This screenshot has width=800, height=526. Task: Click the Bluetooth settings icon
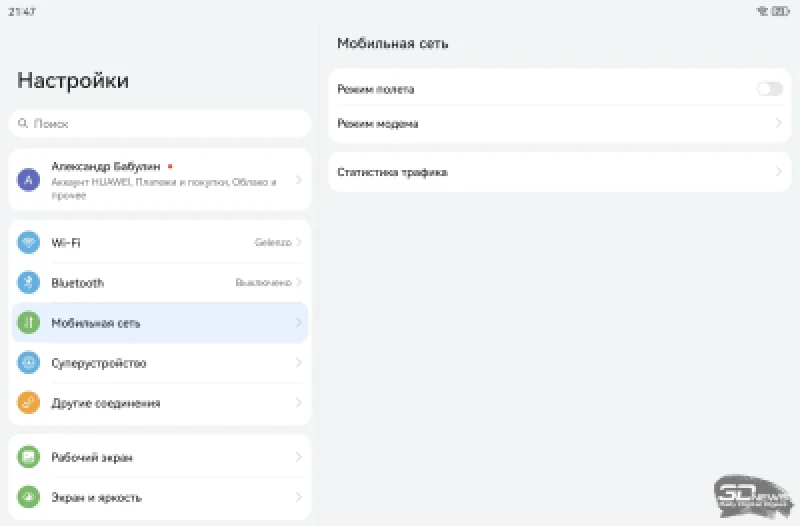coord(29,283)
